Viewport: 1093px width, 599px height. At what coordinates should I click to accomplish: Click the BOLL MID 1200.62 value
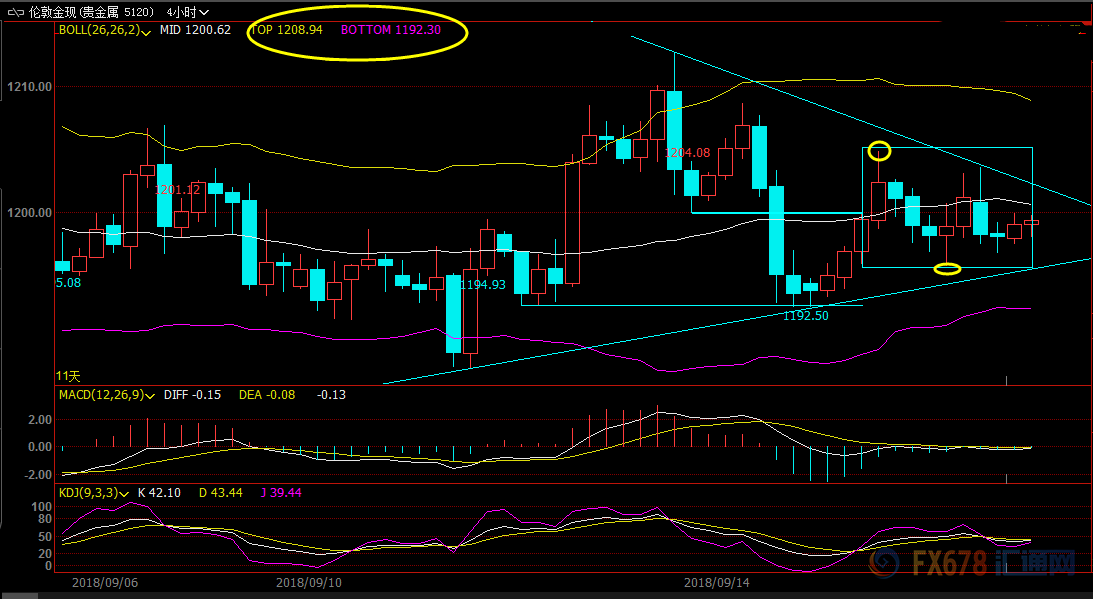coord(195,30)
